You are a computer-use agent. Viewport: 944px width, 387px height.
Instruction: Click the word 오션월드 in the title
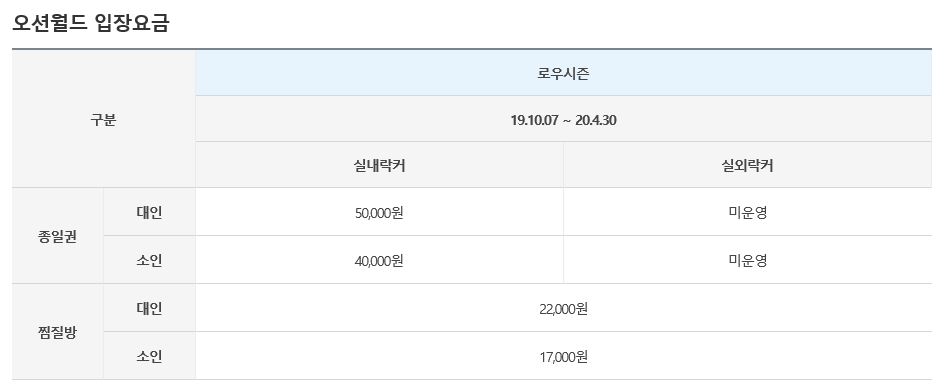[x=51, y=22]
